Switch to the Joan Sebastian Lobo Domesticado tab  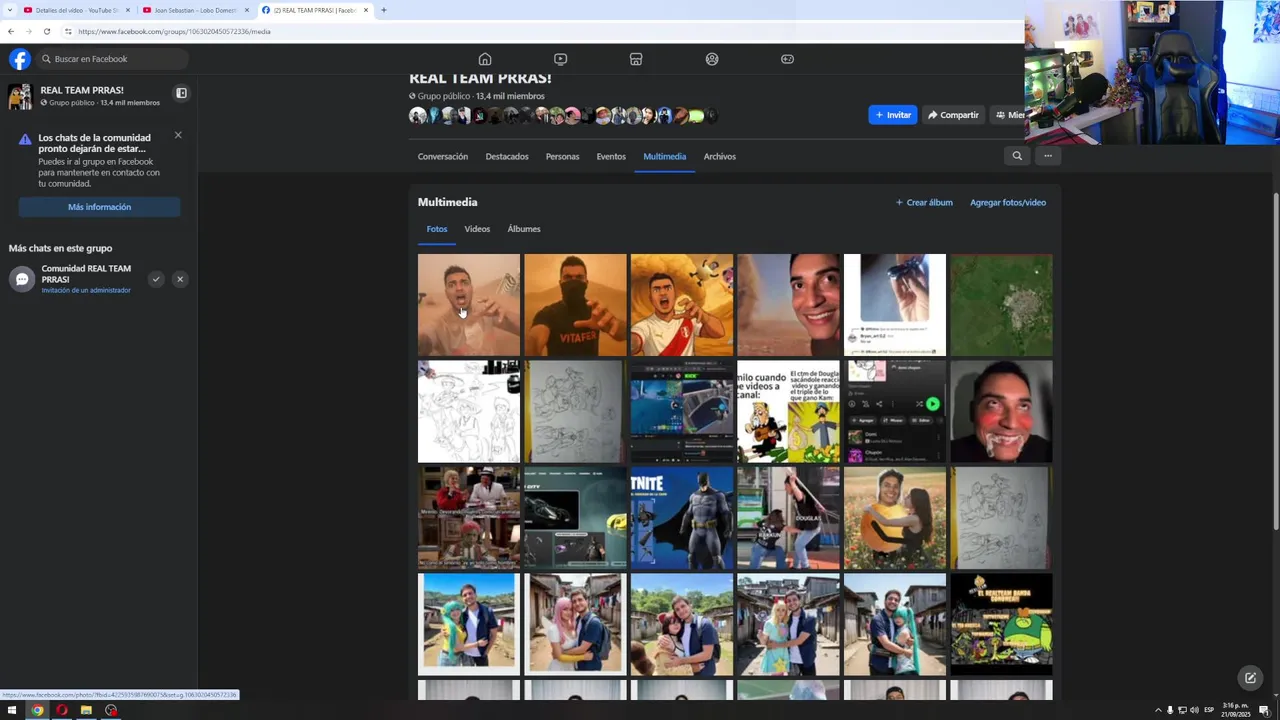click(195, 10)
